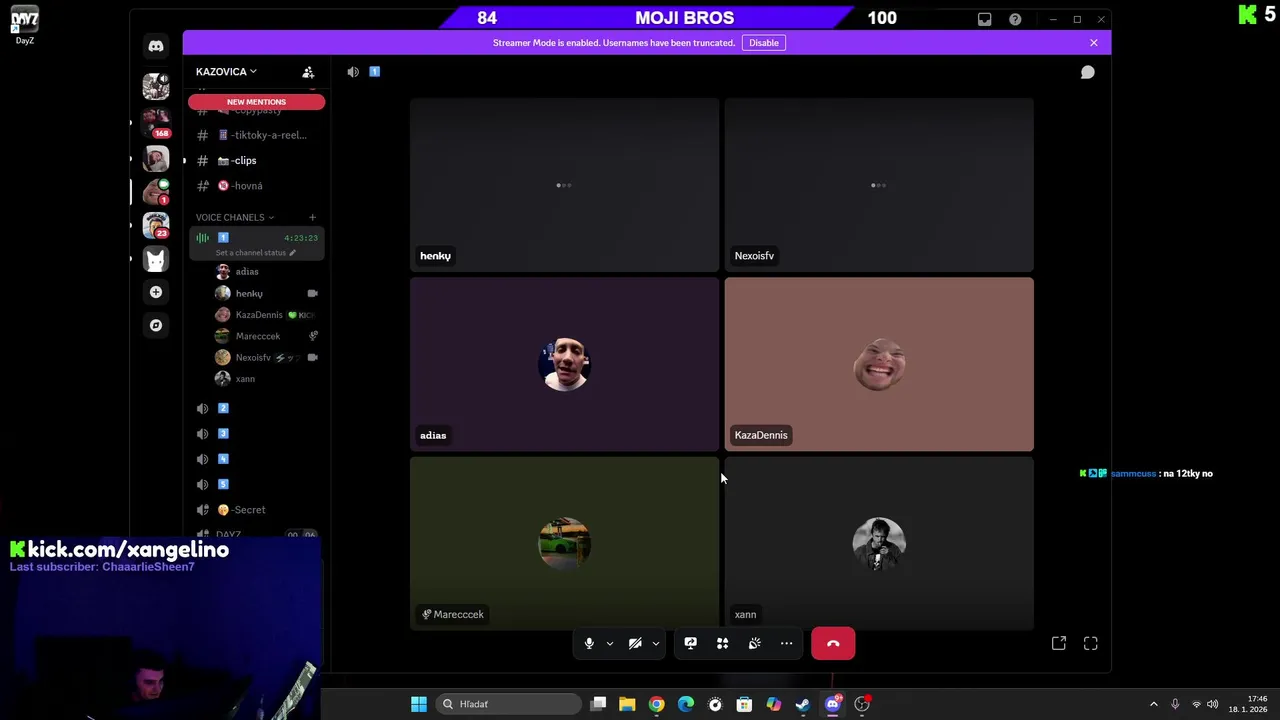Image resolution: width=1280 pixels, height=720 pixels.
Task: Open More options three dots
Action: click(787, 644)
